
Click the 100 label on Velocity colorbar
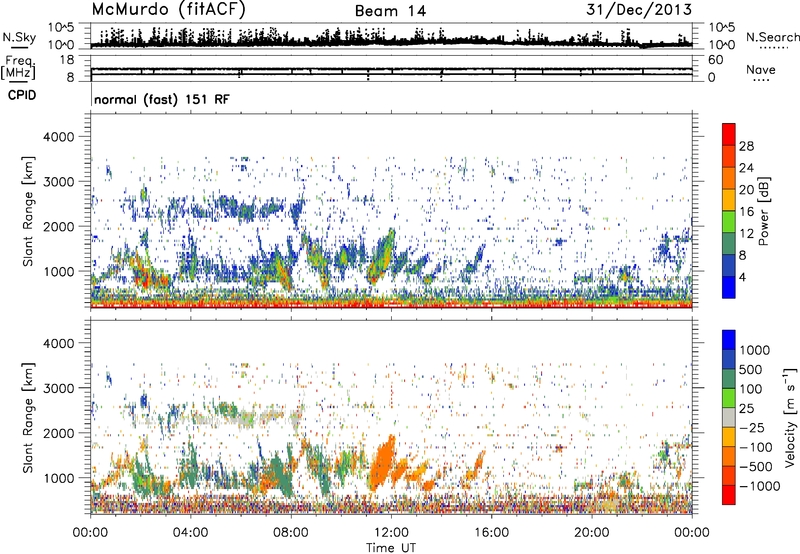click(751, 389)
